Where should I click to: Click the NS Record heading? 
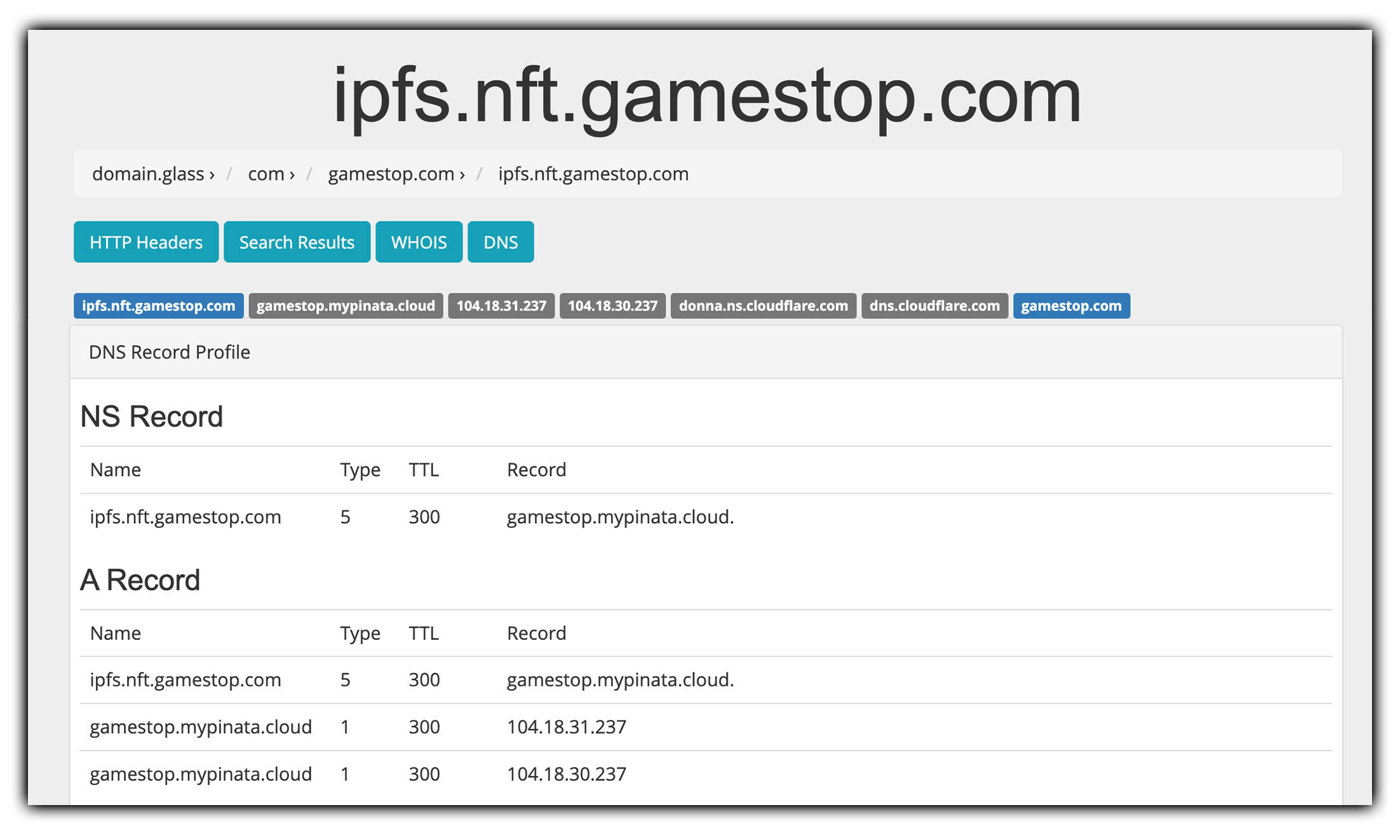(x=151, y=417)
